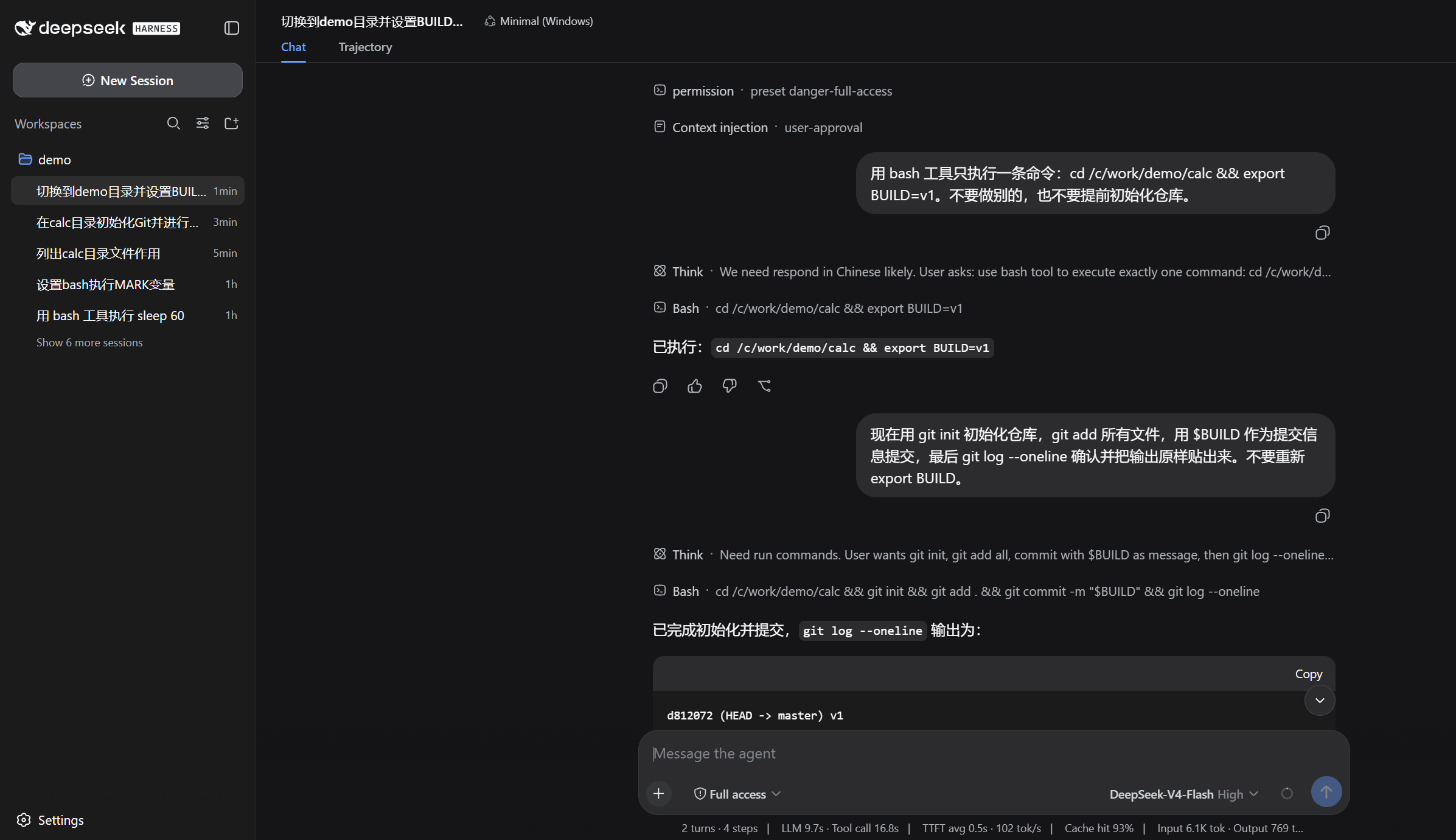Expand the first Think reasoning row
1456x840 pixels.
[994, 271]
